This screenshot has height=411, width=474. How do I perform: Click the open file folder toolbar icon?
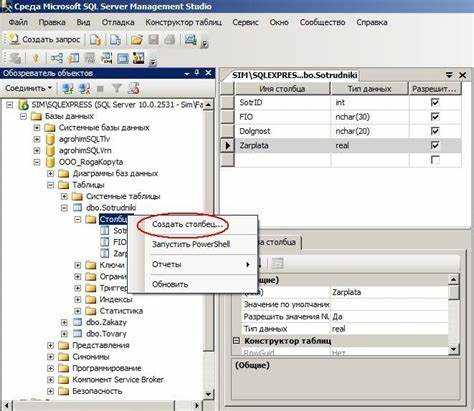136,40
